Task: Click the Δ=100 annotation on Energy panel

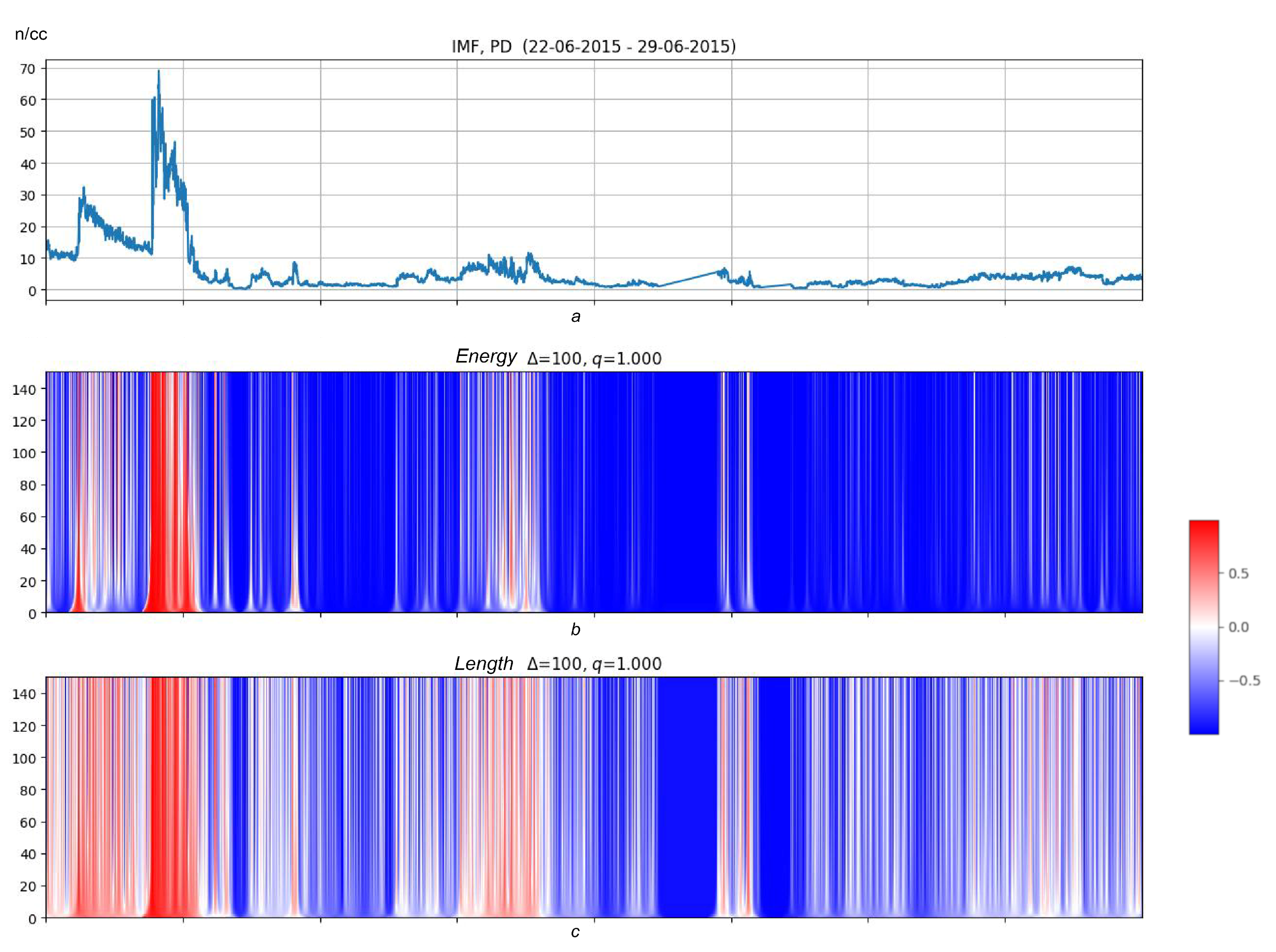Action: coord(556,356)
